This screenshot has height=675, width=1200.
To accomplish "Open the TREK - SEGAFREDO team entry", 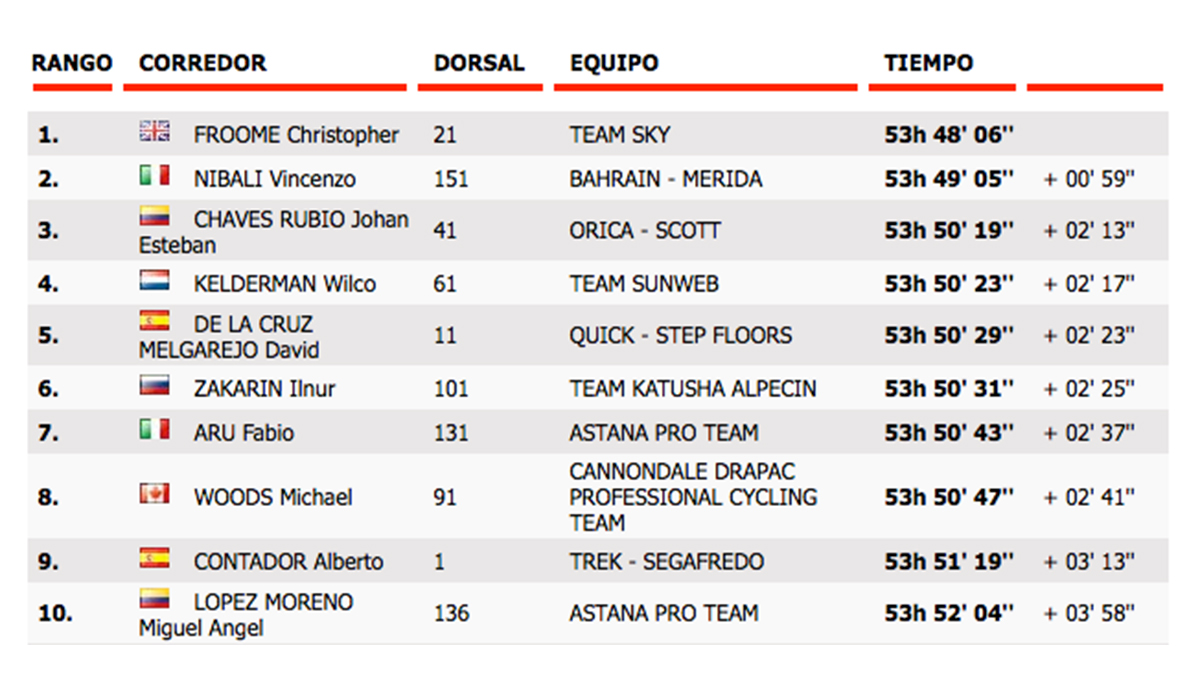I will pos(667,562).
